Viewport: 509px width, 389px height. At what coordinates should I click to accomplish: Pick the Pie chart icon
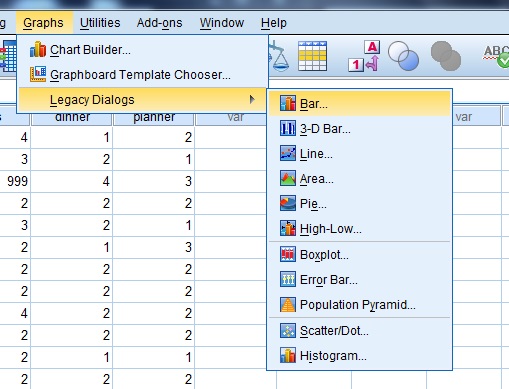(288, 203)
